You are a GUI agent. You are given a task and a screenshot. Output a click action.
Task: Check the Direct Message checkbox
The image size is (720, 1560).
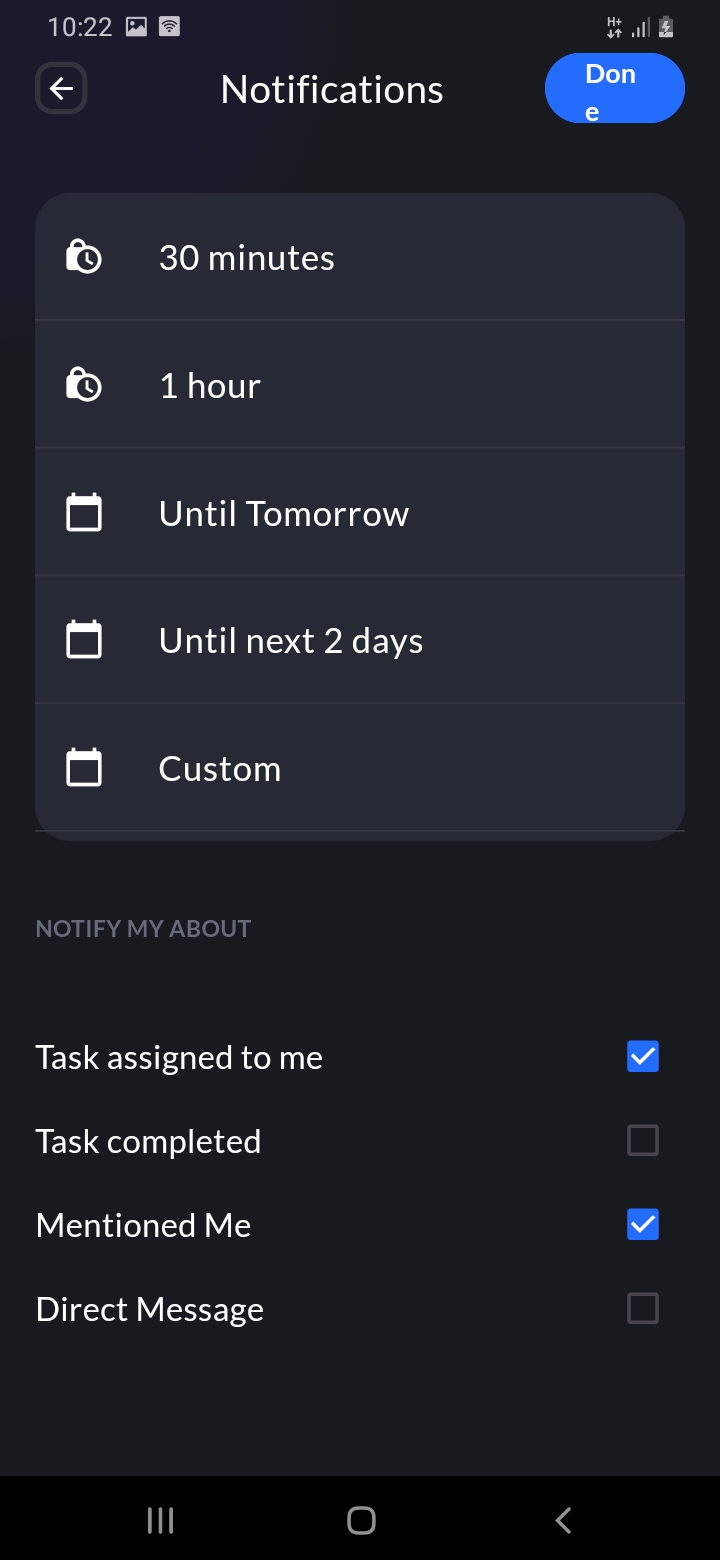(x=642, y=1309)
